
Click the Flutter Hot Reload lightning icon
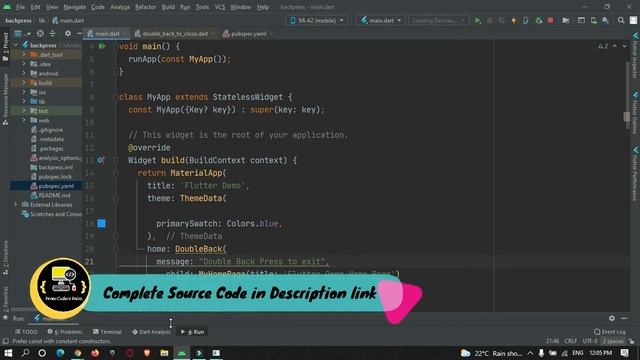pyautogui.click(x=514, y=20)
